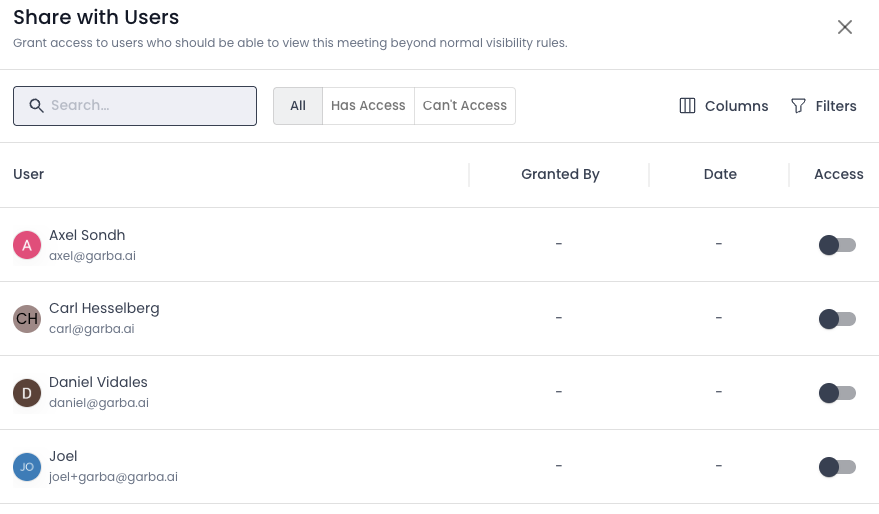Image resolution: width=879 pixels, height=514 pixels.
Task: Click the search magnifier icon
Action: pos(36,105)
